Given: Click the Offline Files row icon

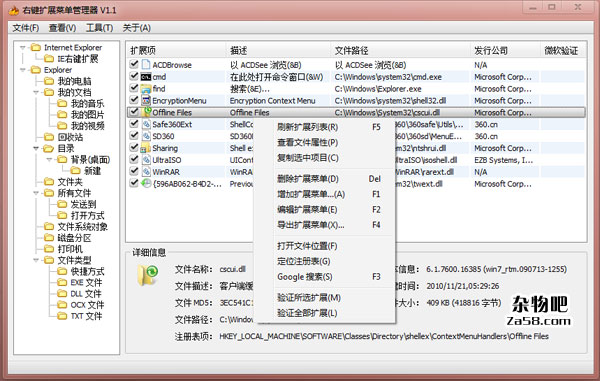Looking at the screenshot, I should click(x=146, y=112).
